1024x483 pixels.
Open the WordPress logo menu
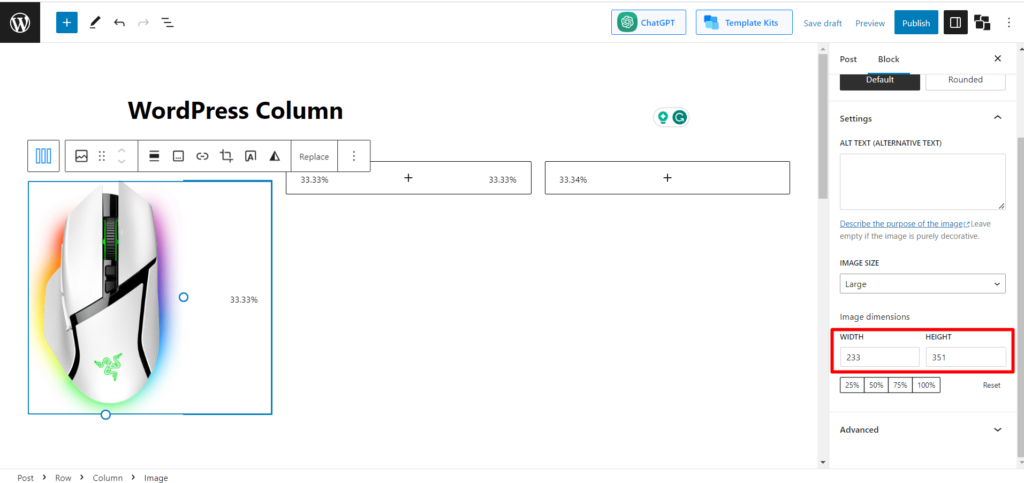pyautogui.click(x=20, y=23)
